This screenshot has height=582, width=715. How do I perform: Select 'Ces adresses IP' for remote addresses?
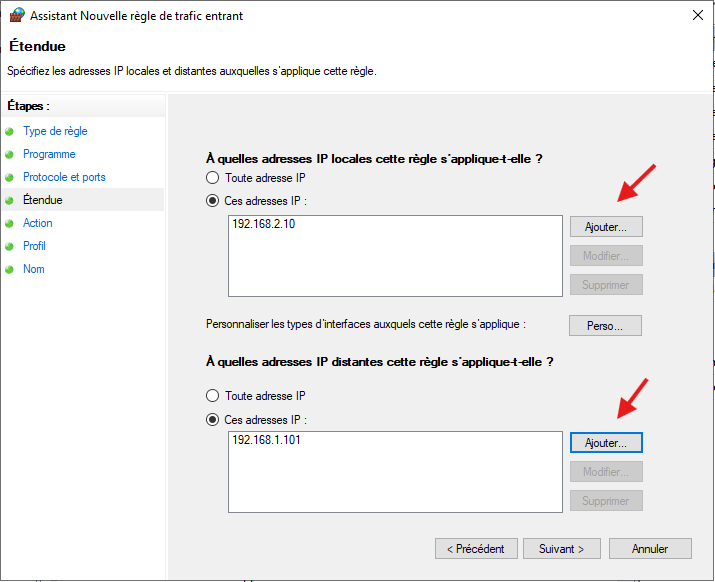click(212, 419)
